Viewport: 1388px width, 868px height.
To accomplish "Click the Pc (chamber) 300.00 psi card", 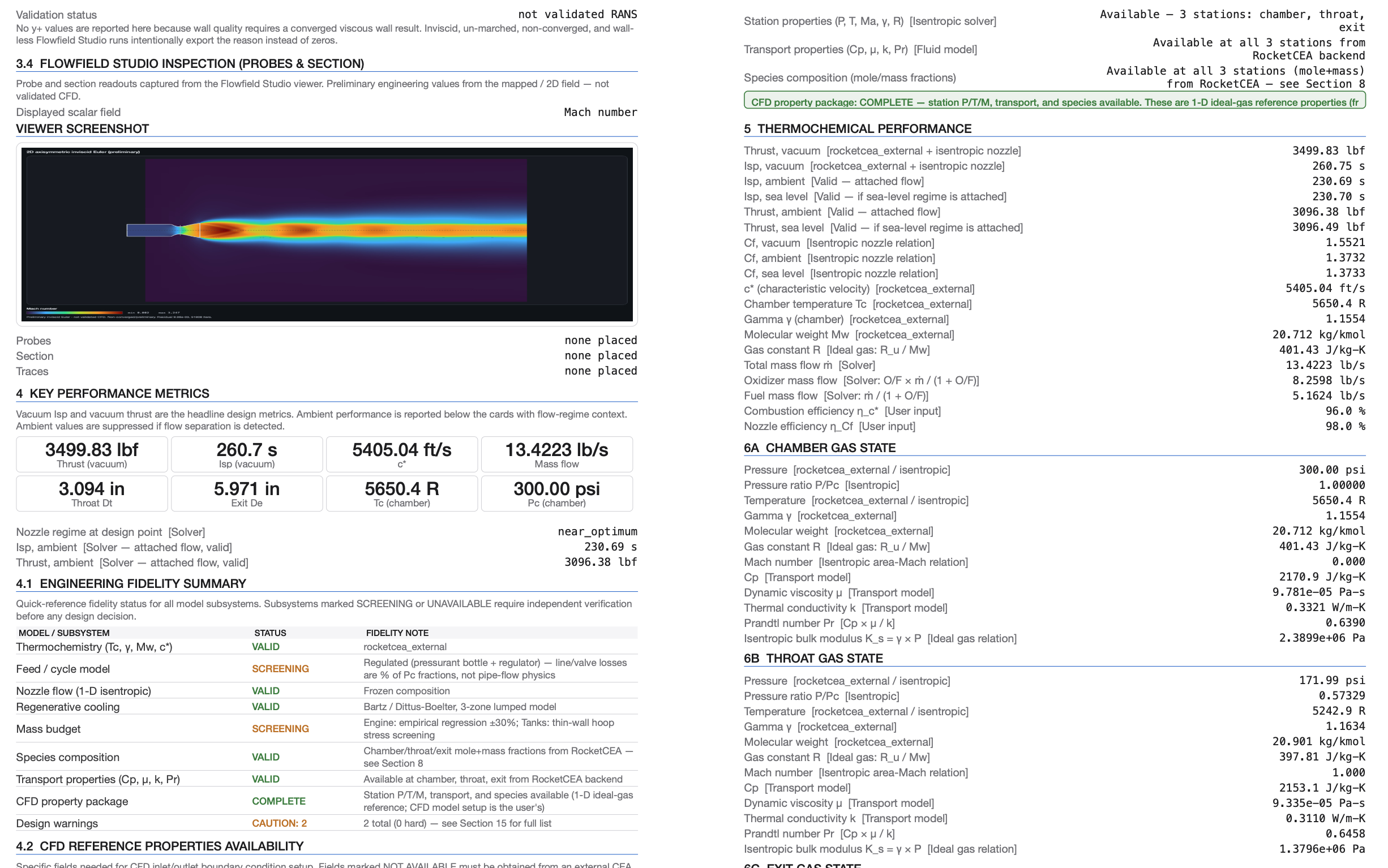I will click(x=557, y=493).
